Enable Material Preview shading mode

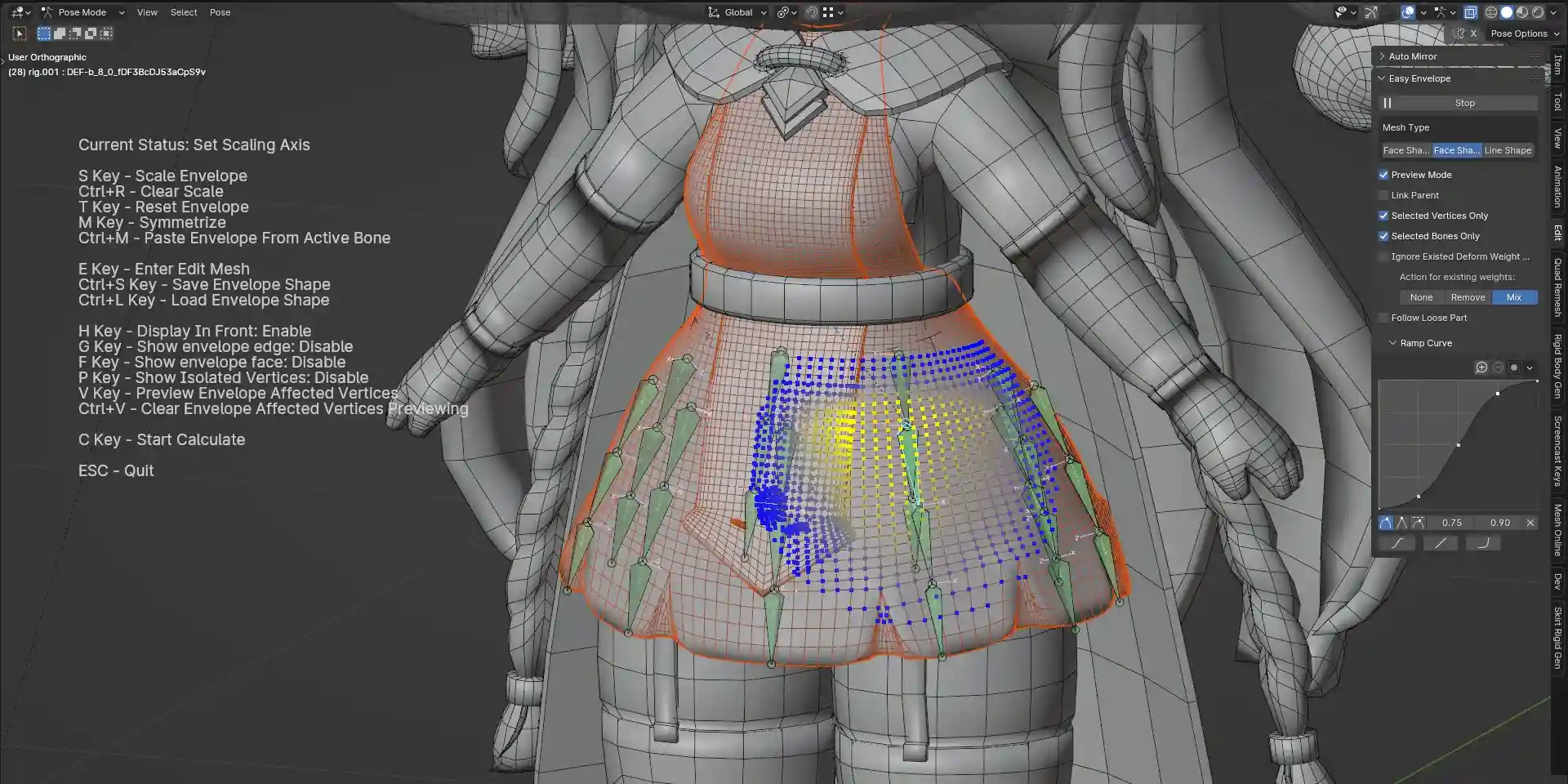pos(1521,12)
